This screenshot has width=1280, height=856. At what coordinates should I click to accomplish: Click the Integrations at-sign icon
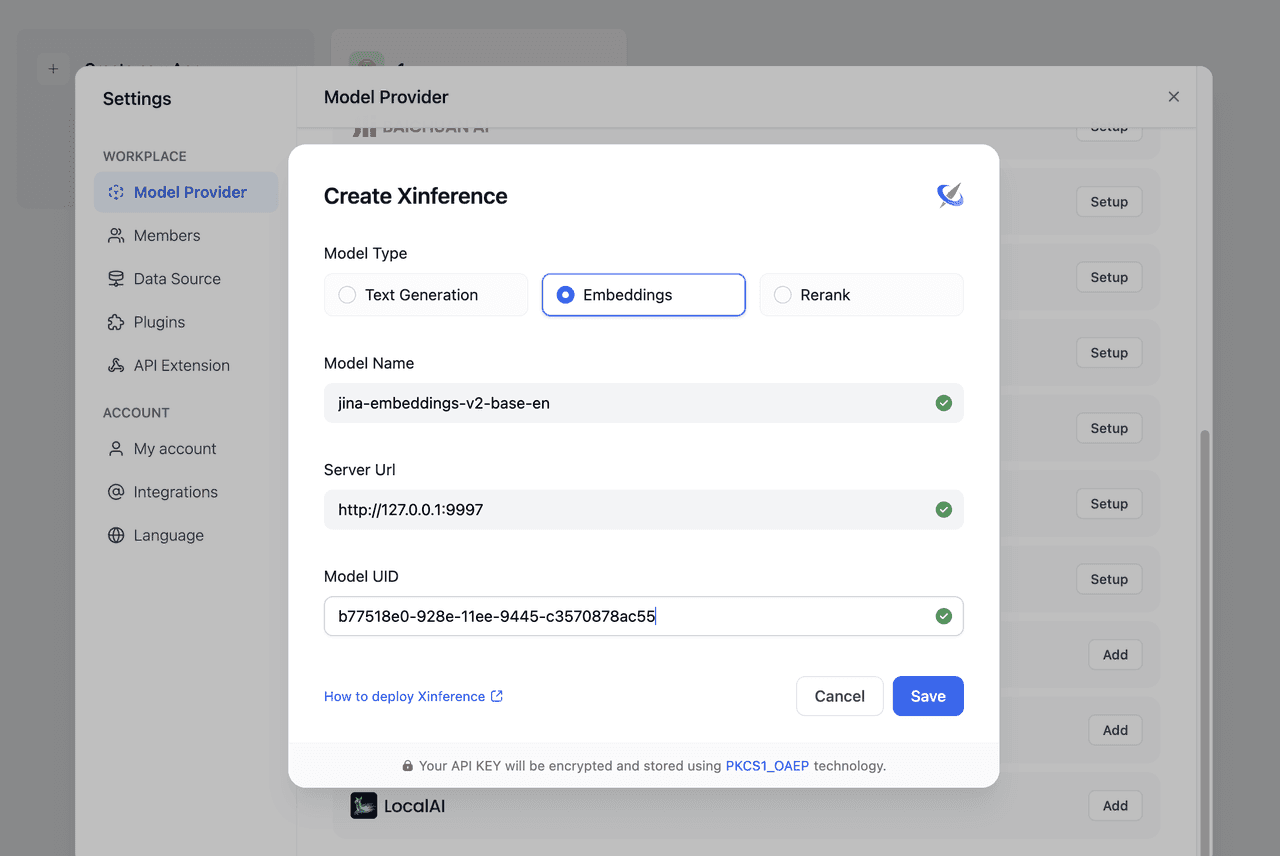click(x=116, y=492)
